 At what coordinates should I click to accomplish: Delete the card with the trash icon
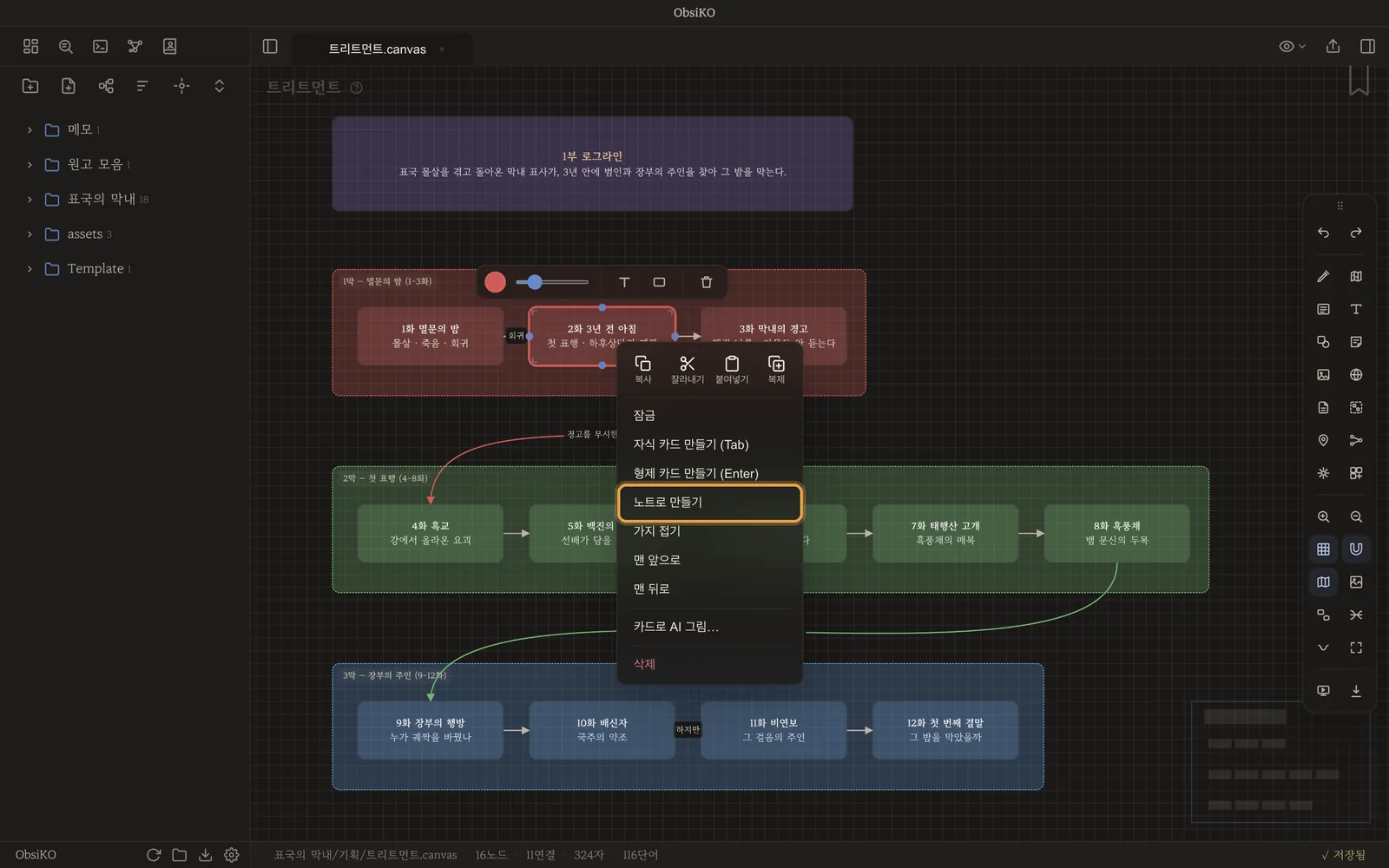pos(706,282)
